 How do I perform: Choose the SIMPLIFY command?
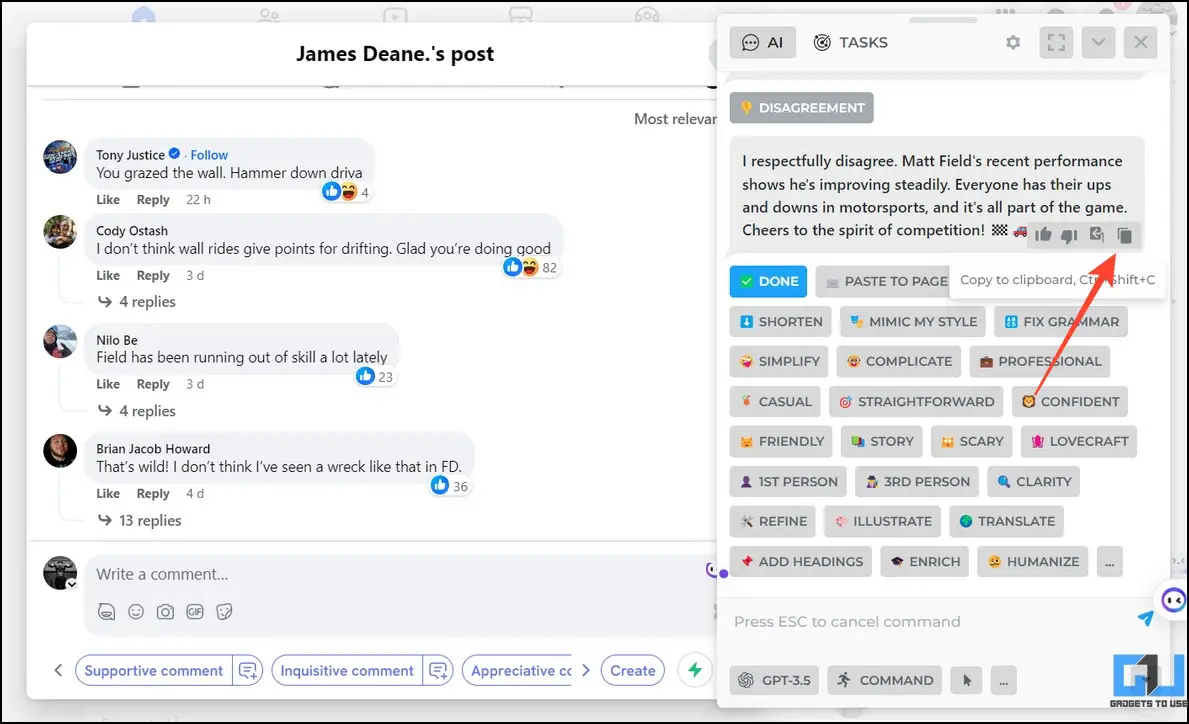pyautogui.click(x=780, y=362)
